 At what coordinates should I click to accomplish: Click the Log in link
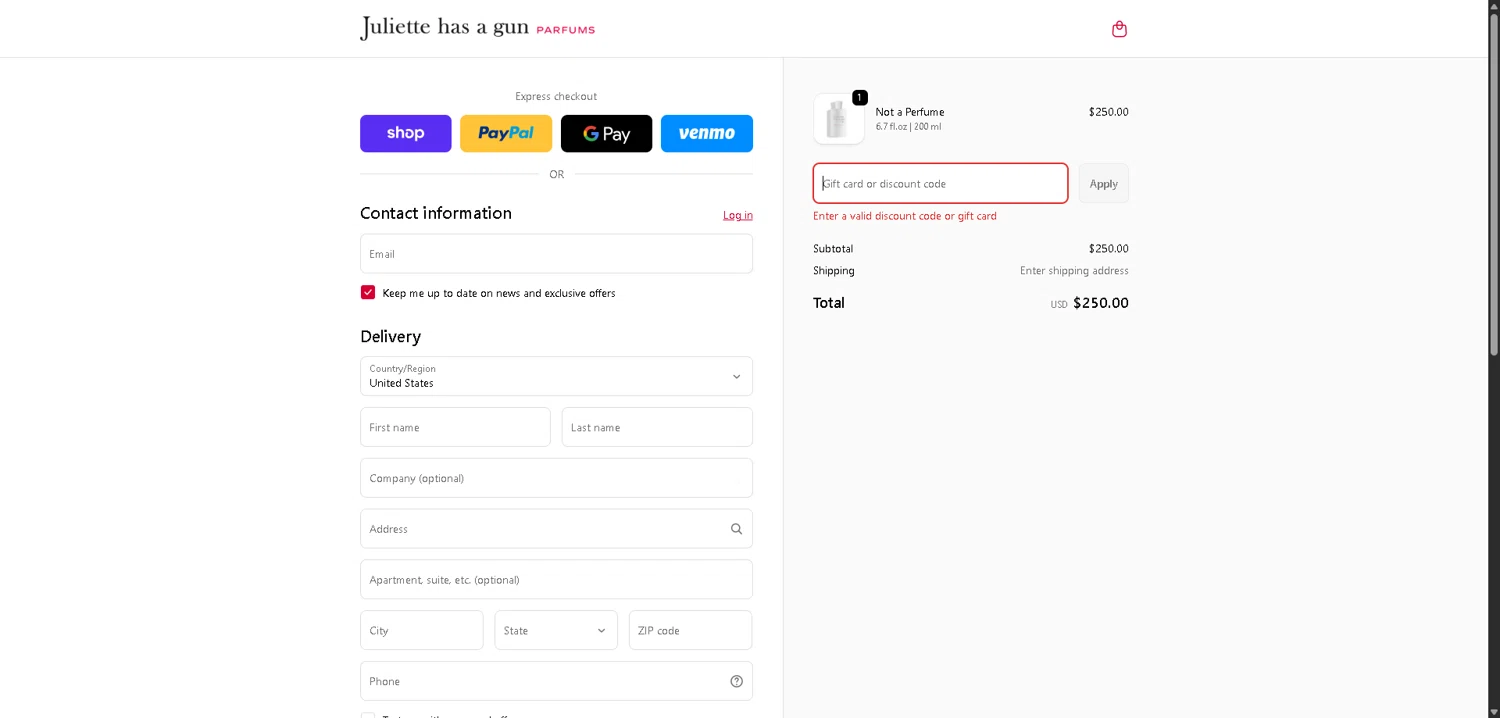tap(738, 215)
